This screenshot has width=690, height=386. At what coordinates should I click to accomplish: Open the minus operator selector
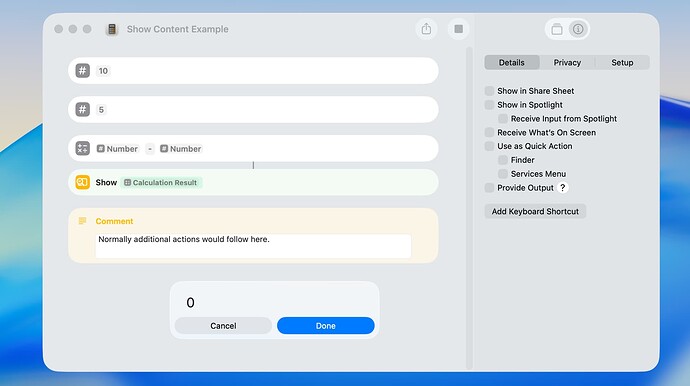150,149
